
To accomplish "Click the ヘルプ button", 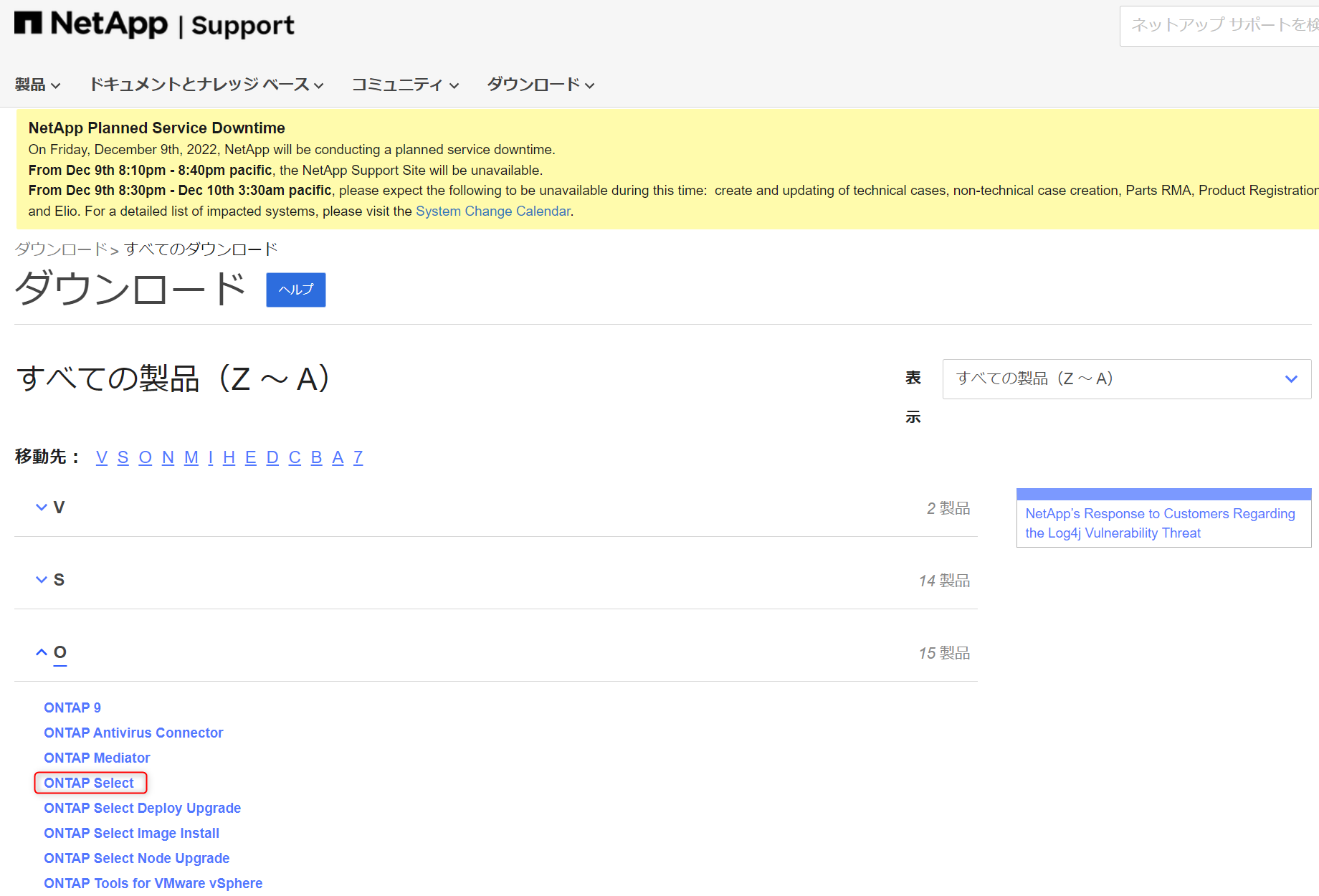I will (295, 290).
